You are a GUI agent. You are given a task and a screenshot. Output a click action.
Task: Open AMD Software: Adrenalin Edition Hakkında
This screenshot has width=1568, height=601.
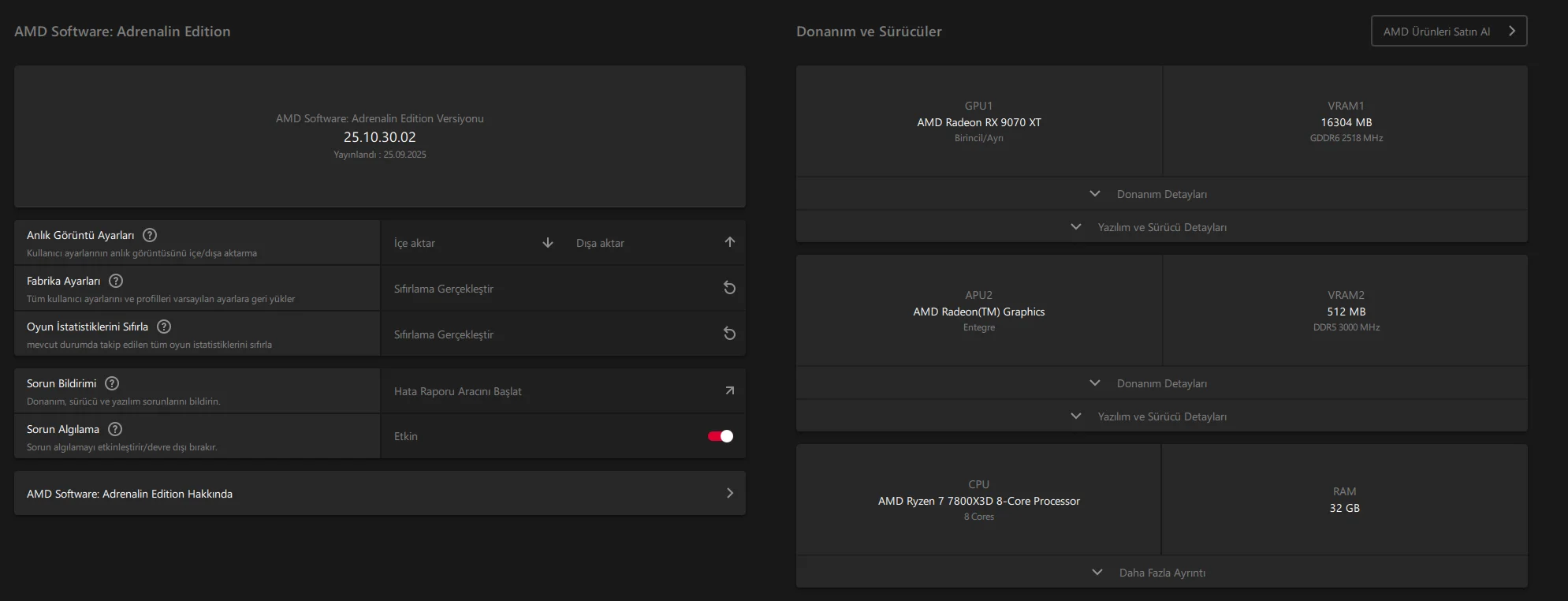pyautogui.click(x=380, y=494)
